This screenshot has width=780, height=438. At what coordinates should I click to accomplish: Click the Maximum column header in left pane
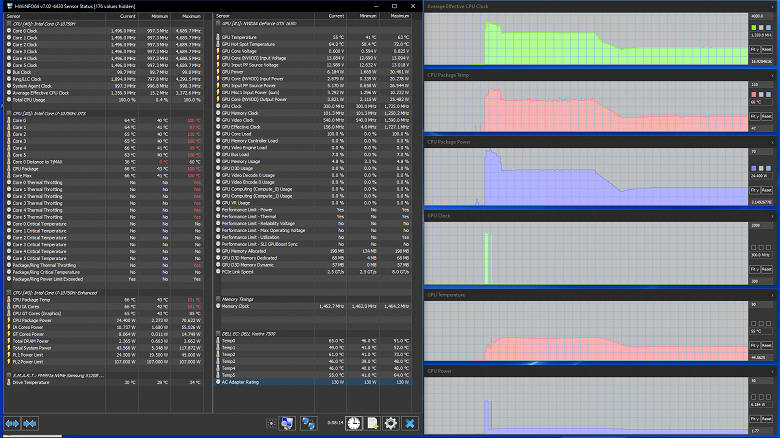tap(187, 16)
